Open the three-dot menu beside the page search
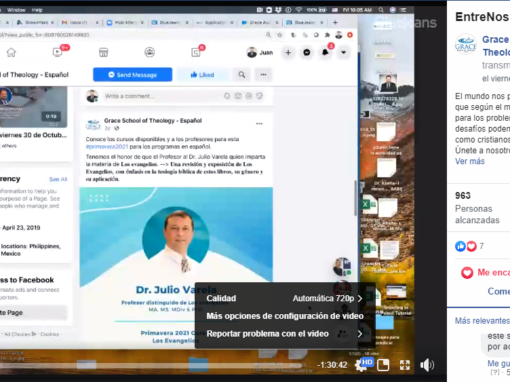Viewport: 510px width, 382px height. (x=263, y=75)
